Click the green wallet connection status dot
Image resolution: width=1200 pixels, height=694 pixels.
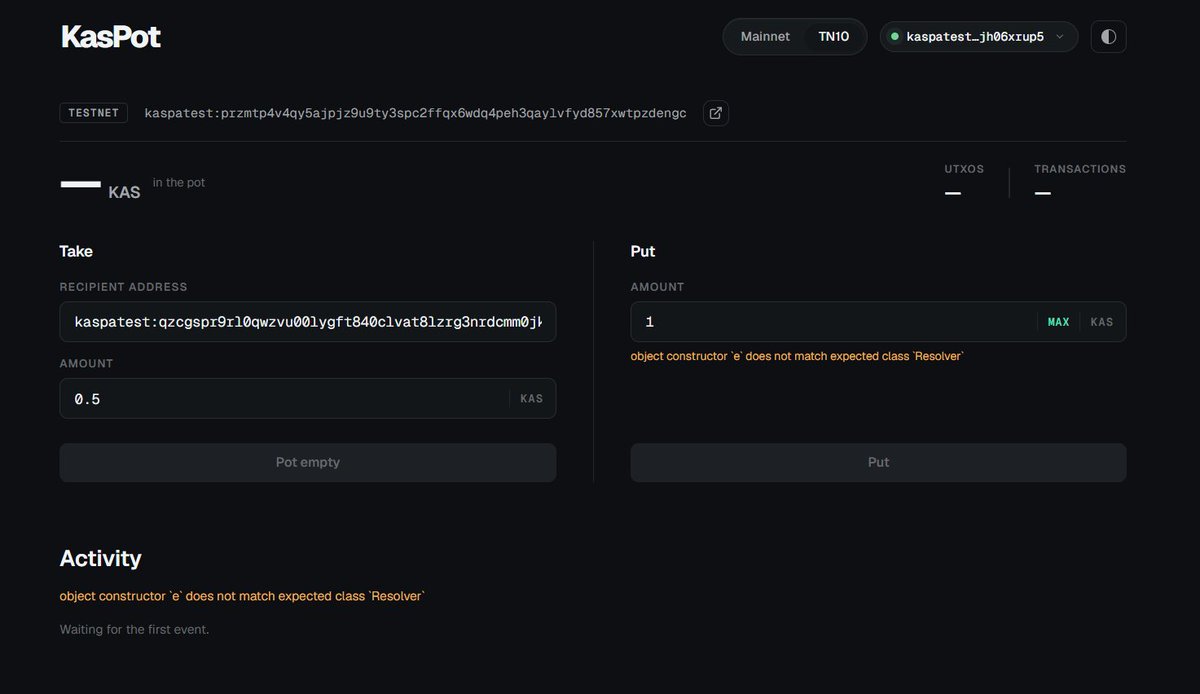pos(895,37)
